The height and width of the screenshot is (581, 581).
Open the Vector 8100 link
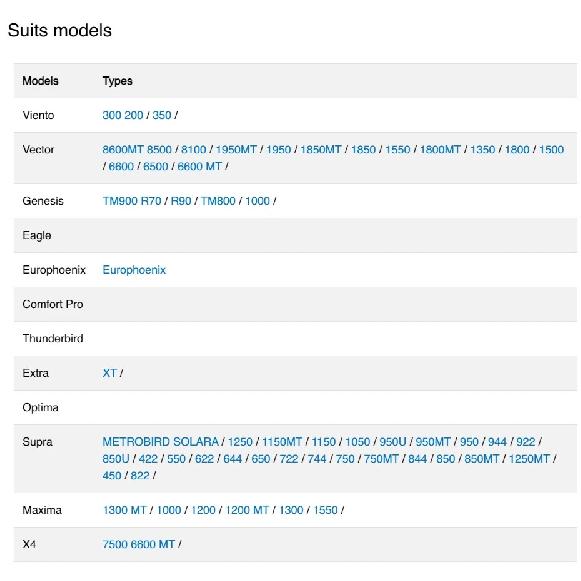tap(193, 150)
